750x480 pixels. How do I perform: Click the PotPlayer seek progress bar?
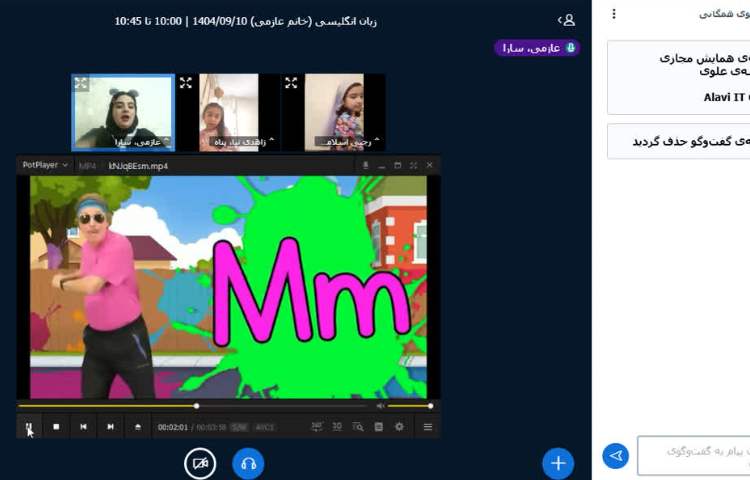(192, 406)
